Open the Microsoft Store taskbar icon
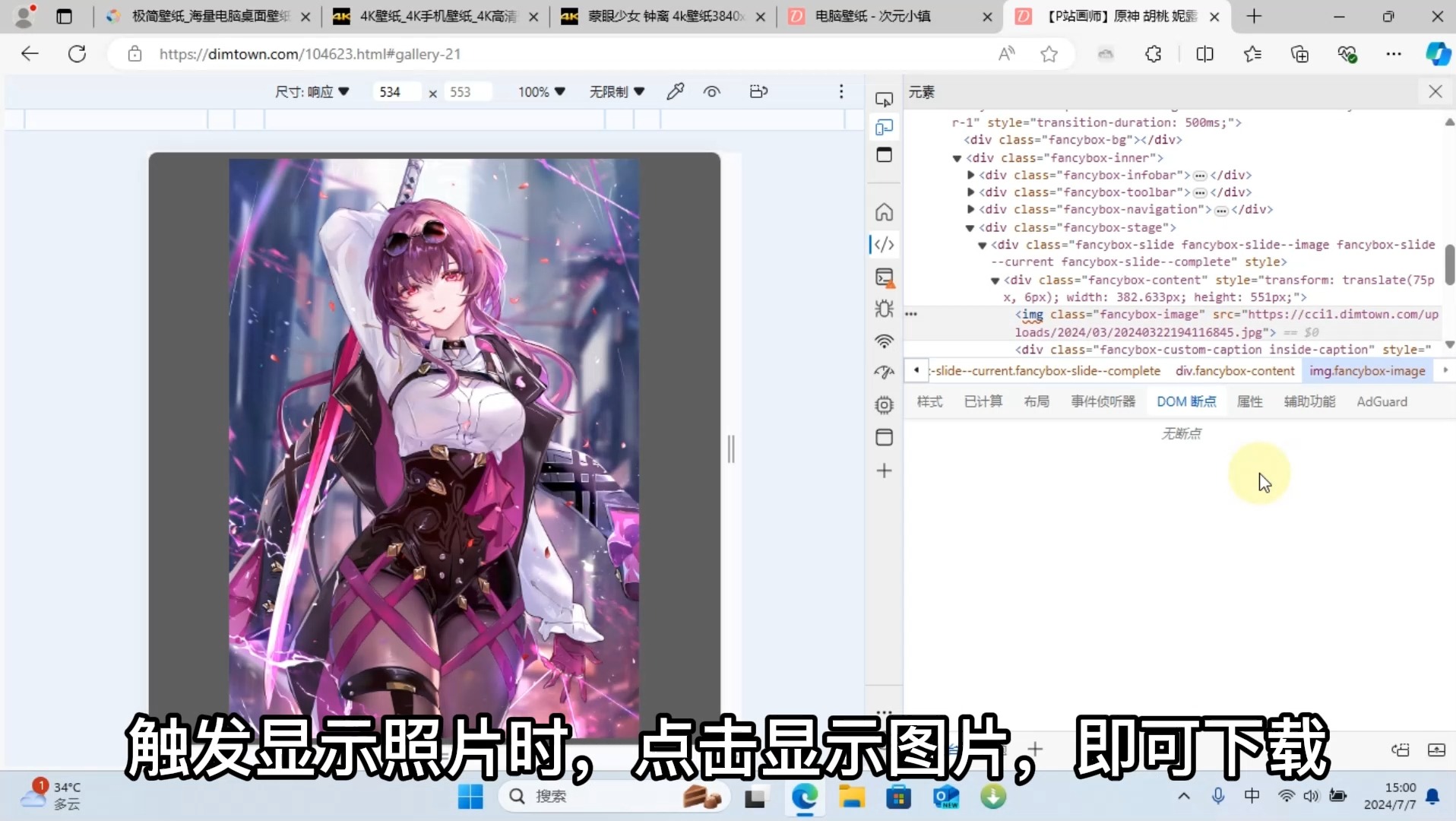Image resolution: width=1456 pixels, height=821 pixels. [x=898, y=797]
